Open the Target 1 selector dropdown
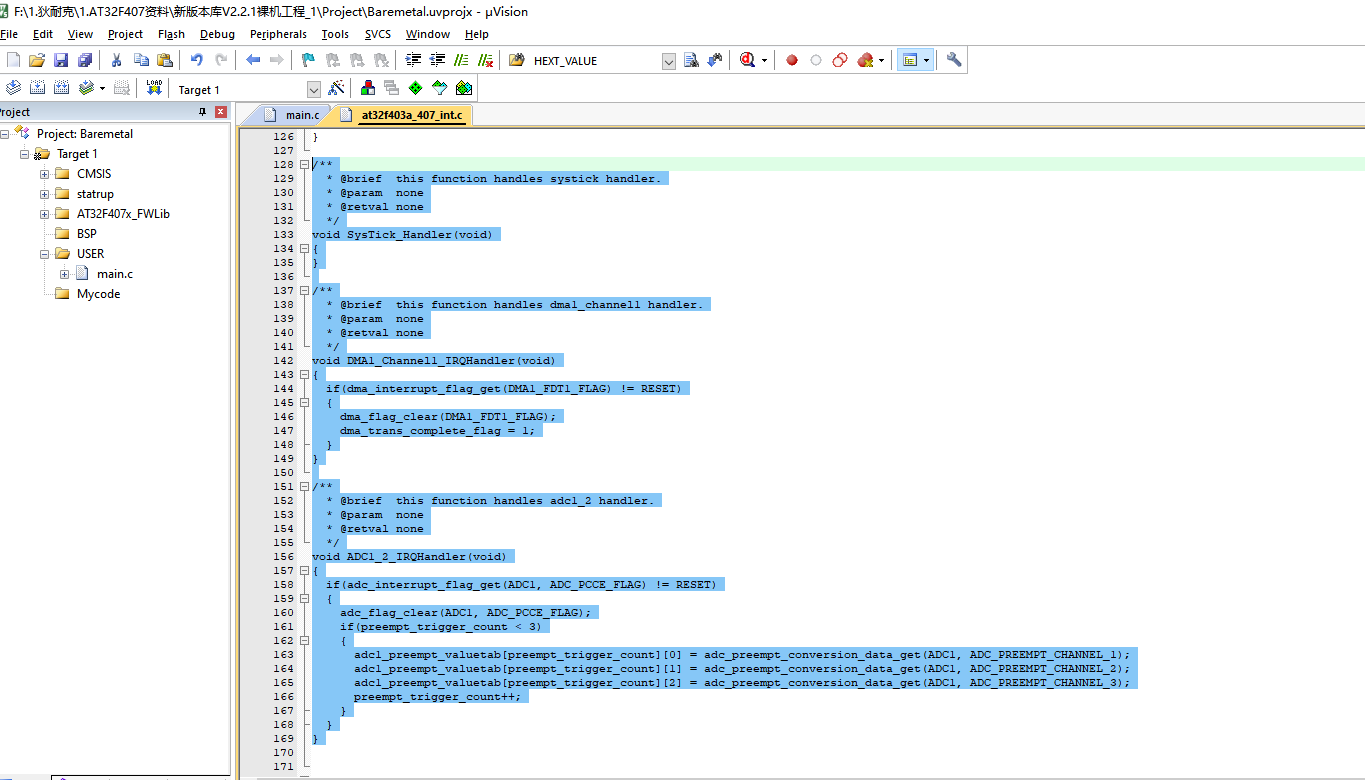This screenshot has width=1365, height=780. 314,90
